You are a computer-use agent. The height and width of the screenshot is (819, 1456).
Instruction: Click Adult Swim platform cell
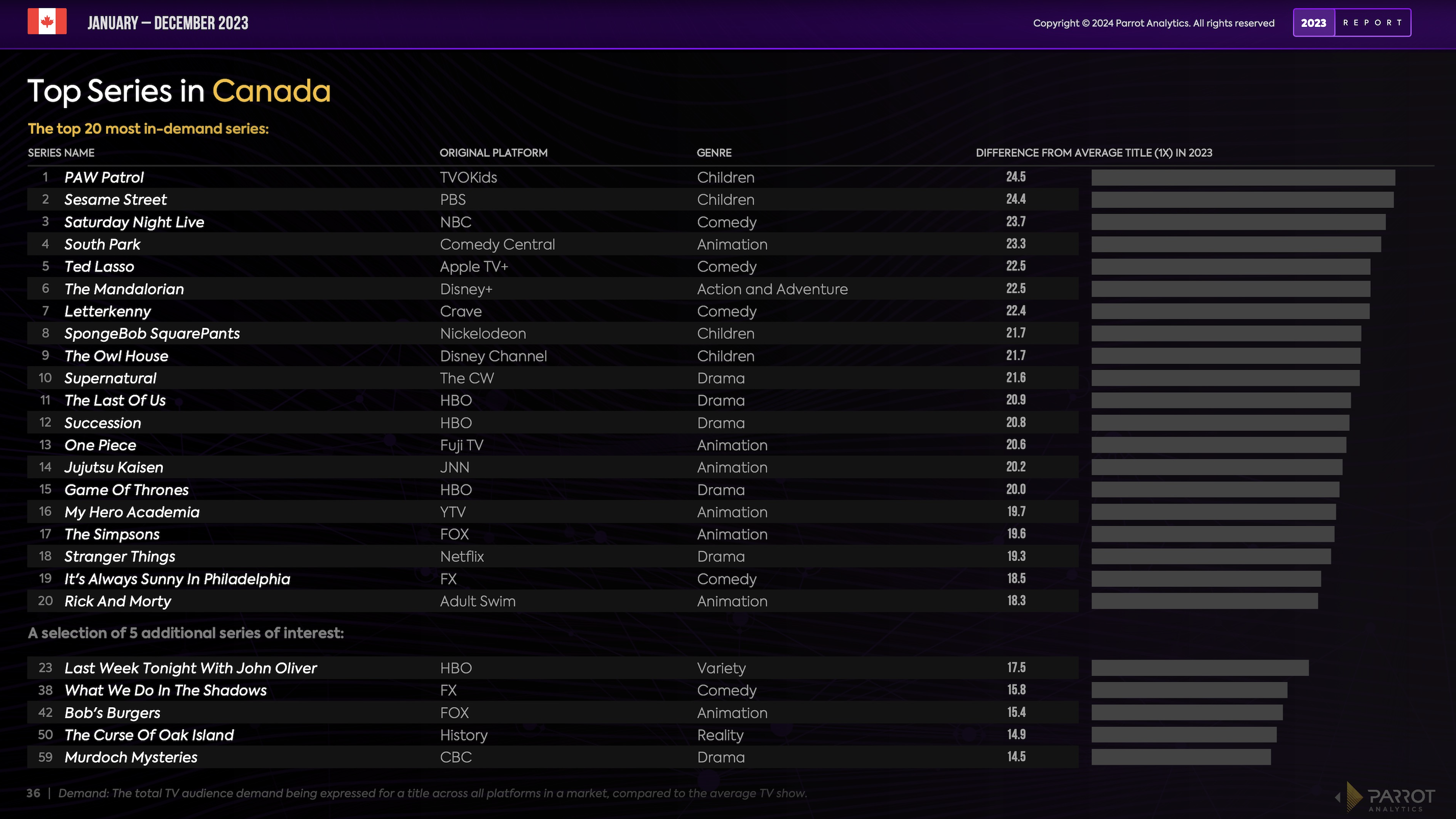click(x=478, y=602)
